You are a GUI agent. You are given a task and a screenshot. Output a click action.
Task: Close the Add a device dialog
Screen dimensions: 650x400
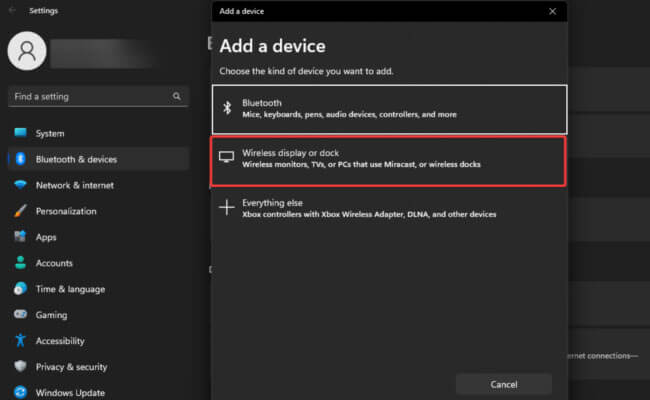tap(552, 11)
